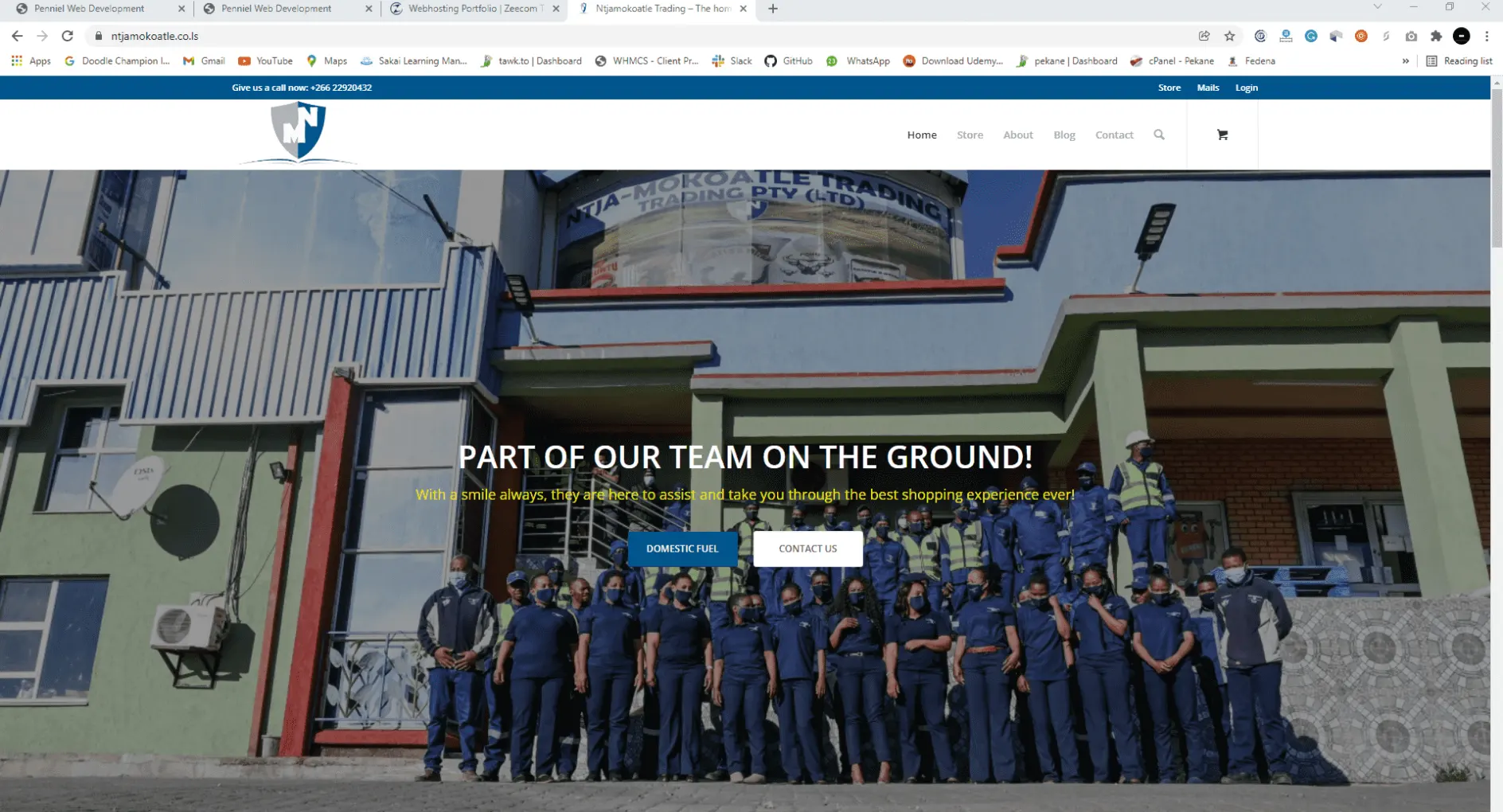Open the browser extensions puzzle icon

[1436, 36]
